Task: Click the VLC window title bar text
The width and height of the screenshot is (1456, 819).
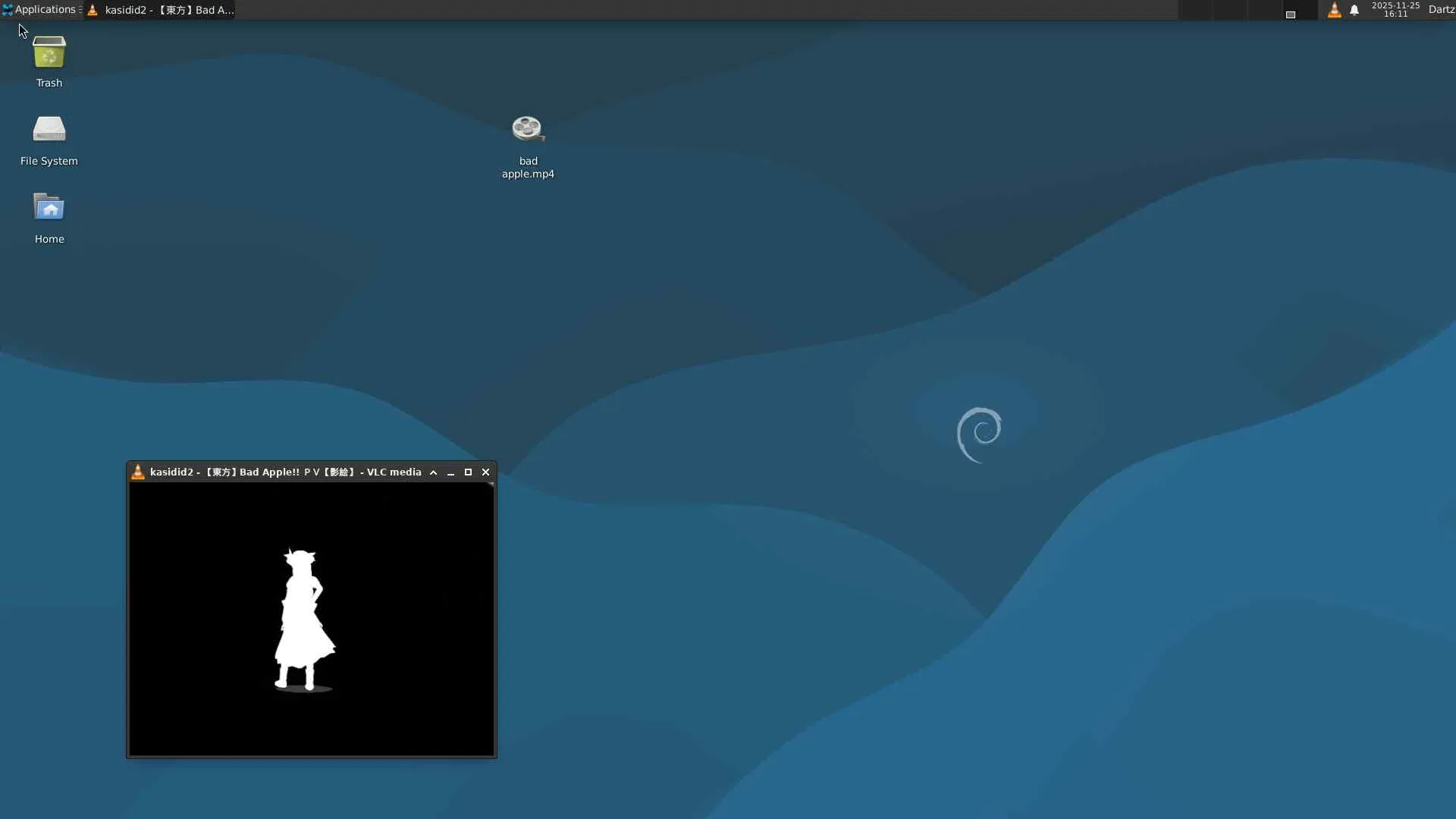Action: click(285, 472)
